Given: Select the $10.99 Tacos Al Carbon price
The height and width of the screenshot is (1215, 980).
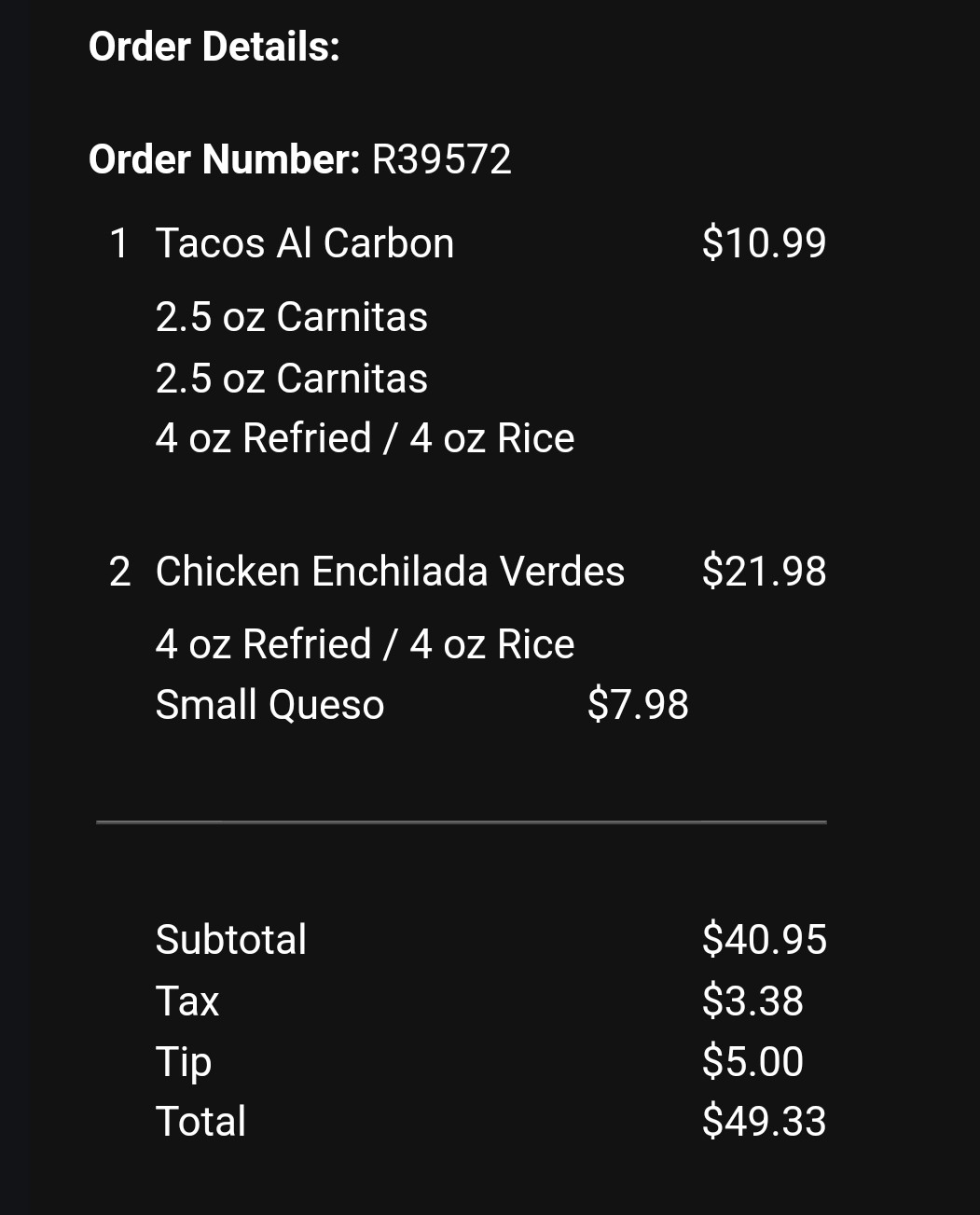Looking at the screenshot, I should 764,243.
